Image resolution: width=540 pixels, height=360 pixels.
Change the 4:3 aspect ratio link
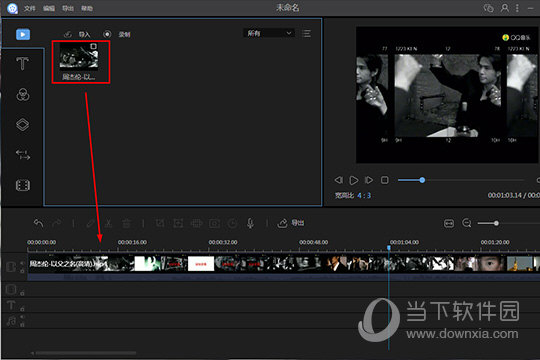tap(364, 196)
